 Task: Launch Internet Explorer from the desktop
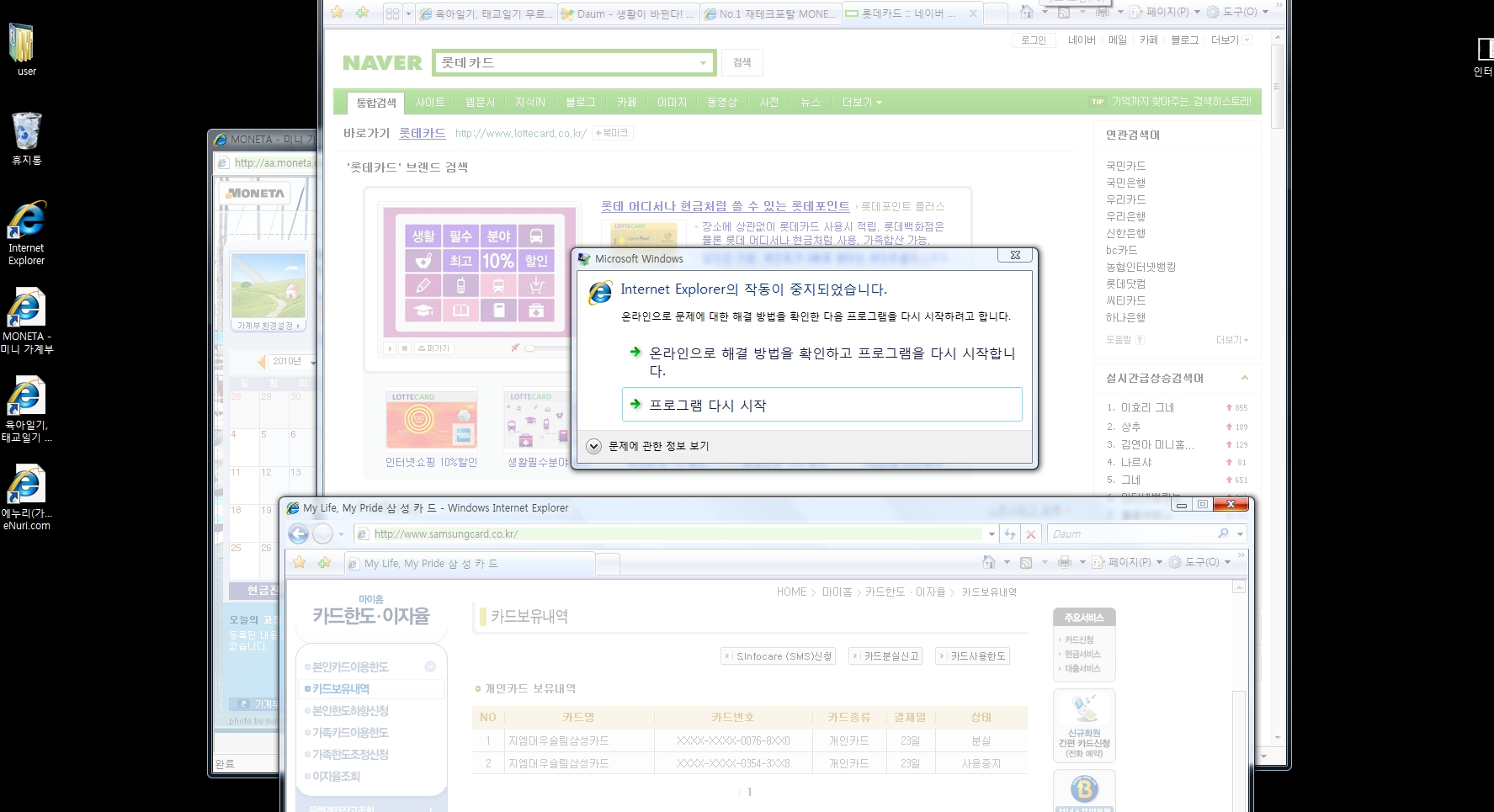(26, 233)
